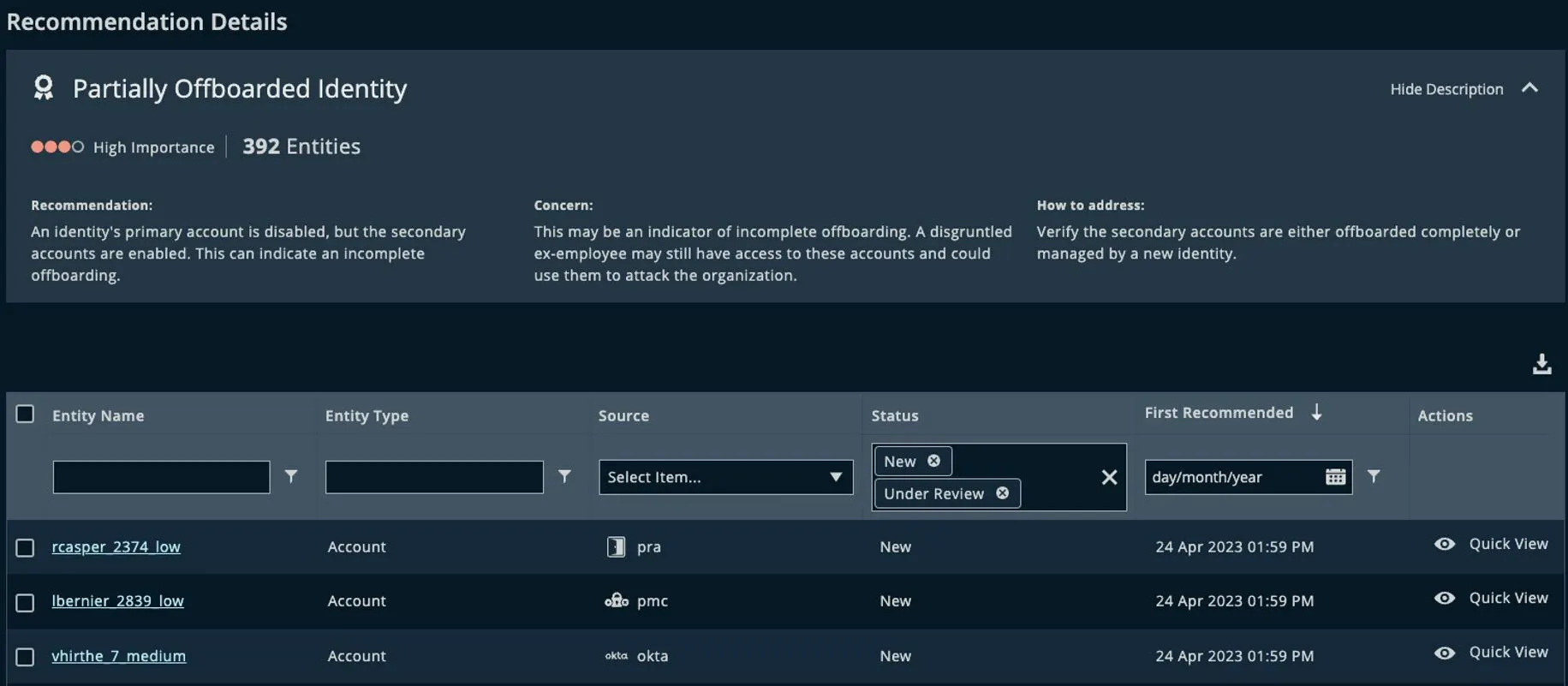Click the 392 Entities count

tap(301, 146)
